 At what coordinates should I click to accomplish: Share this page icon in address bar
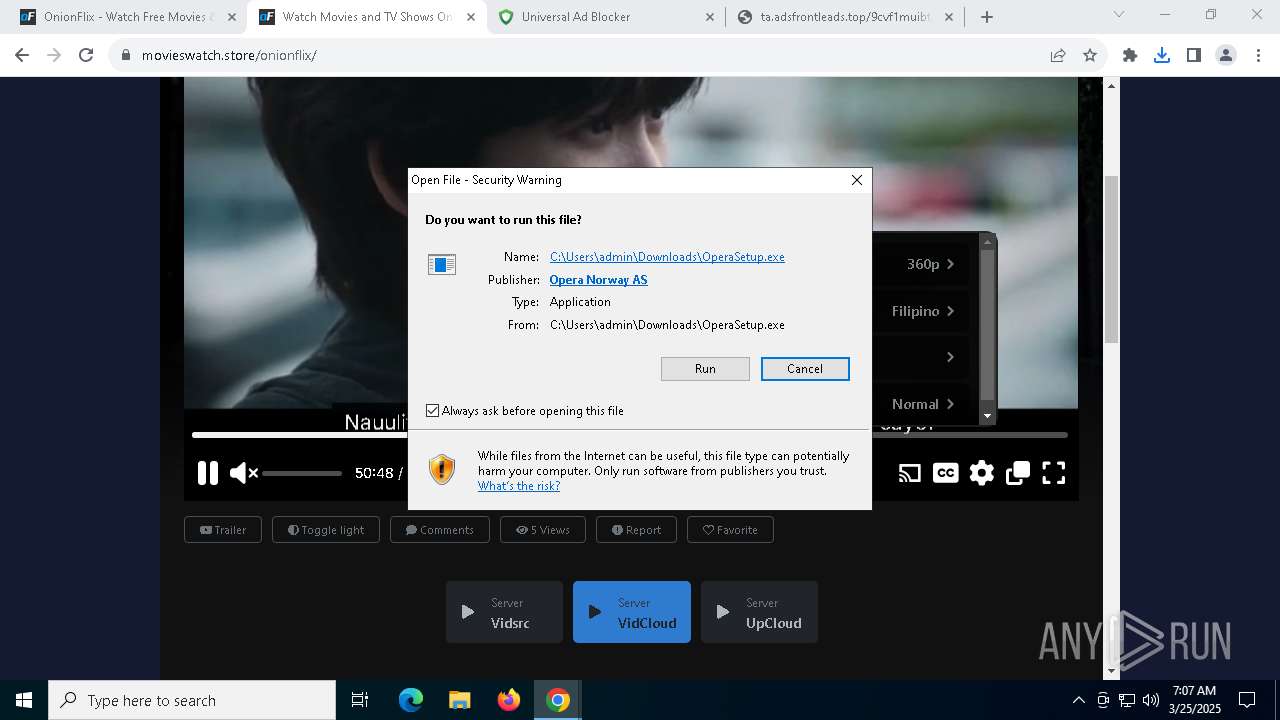(x=1058, y=55)
